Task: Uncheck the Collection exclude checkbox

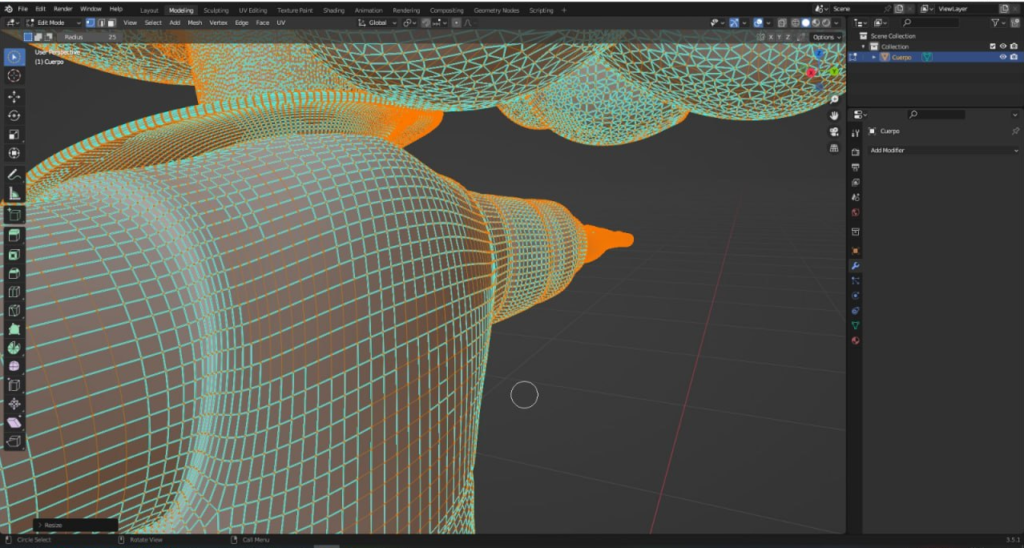Action: pos(992,46)
